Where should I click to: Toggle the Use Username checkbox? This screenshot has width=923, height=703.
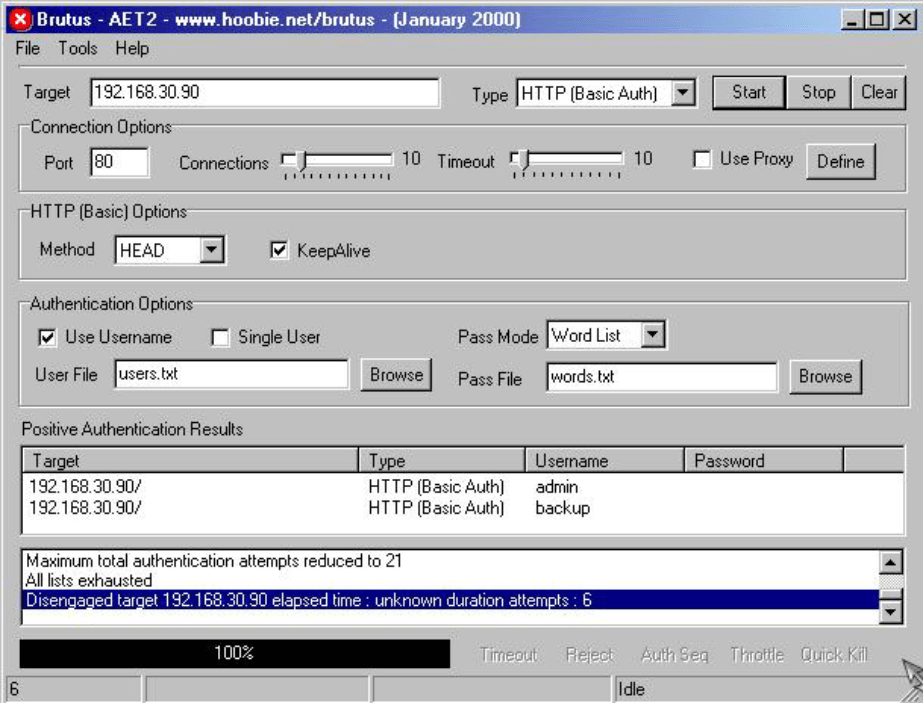[x=47, y=338]
